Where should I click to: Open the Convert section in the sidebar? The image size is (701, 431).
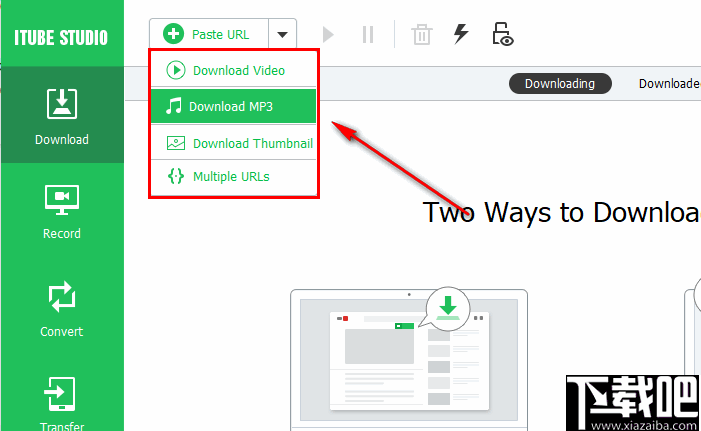pos(62,308)
